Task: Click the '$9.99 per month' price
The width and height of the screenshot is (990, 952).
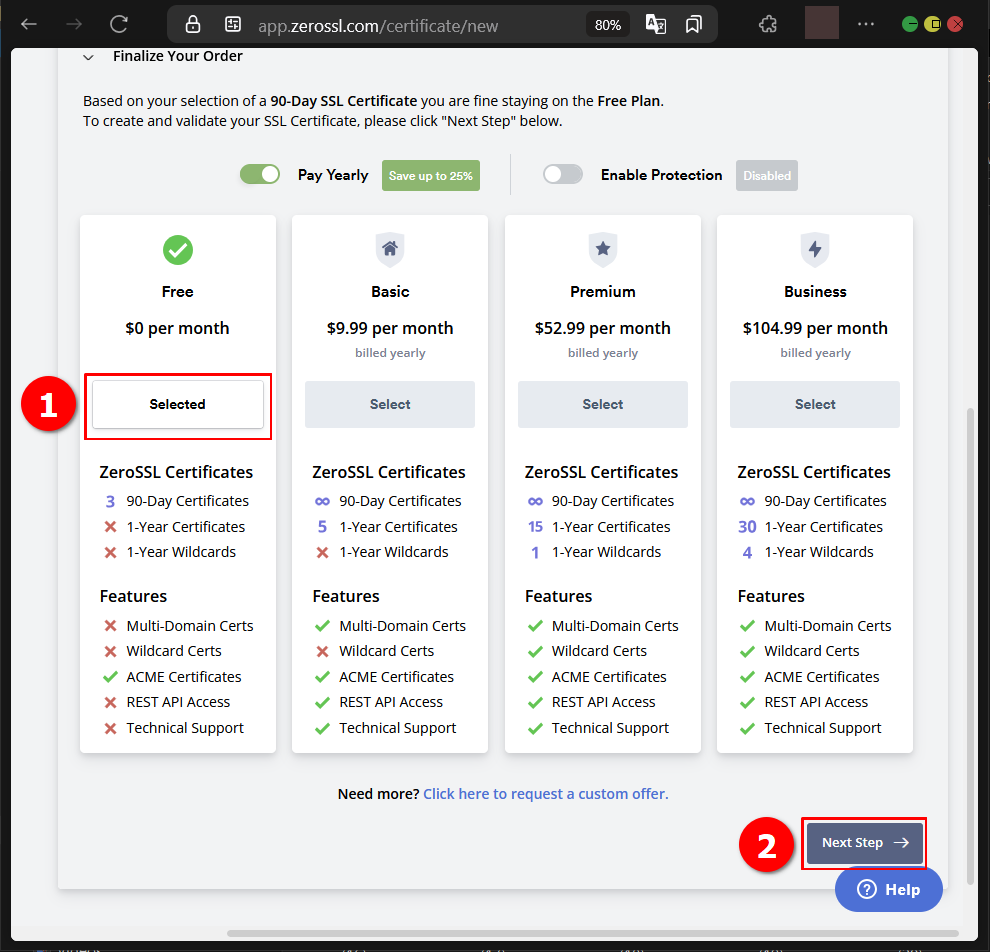Action: (390, 328)
